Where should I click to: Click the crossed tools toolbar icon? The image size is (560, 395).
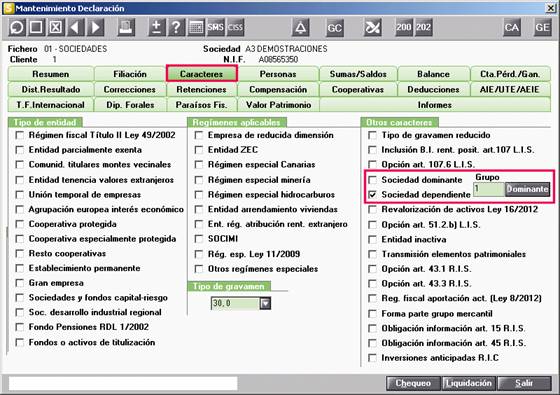(x=372, y=28)
